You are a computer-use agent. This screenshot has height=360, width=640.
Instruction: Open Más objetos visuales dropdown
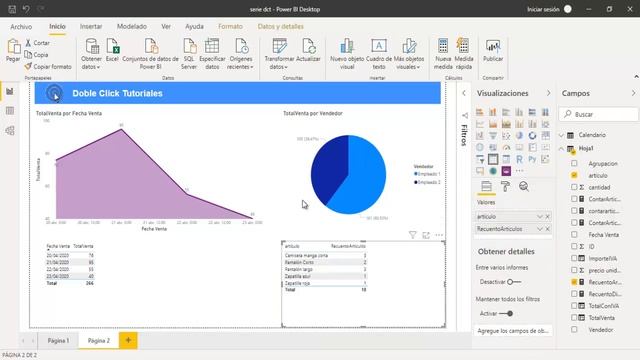point(409,54)
